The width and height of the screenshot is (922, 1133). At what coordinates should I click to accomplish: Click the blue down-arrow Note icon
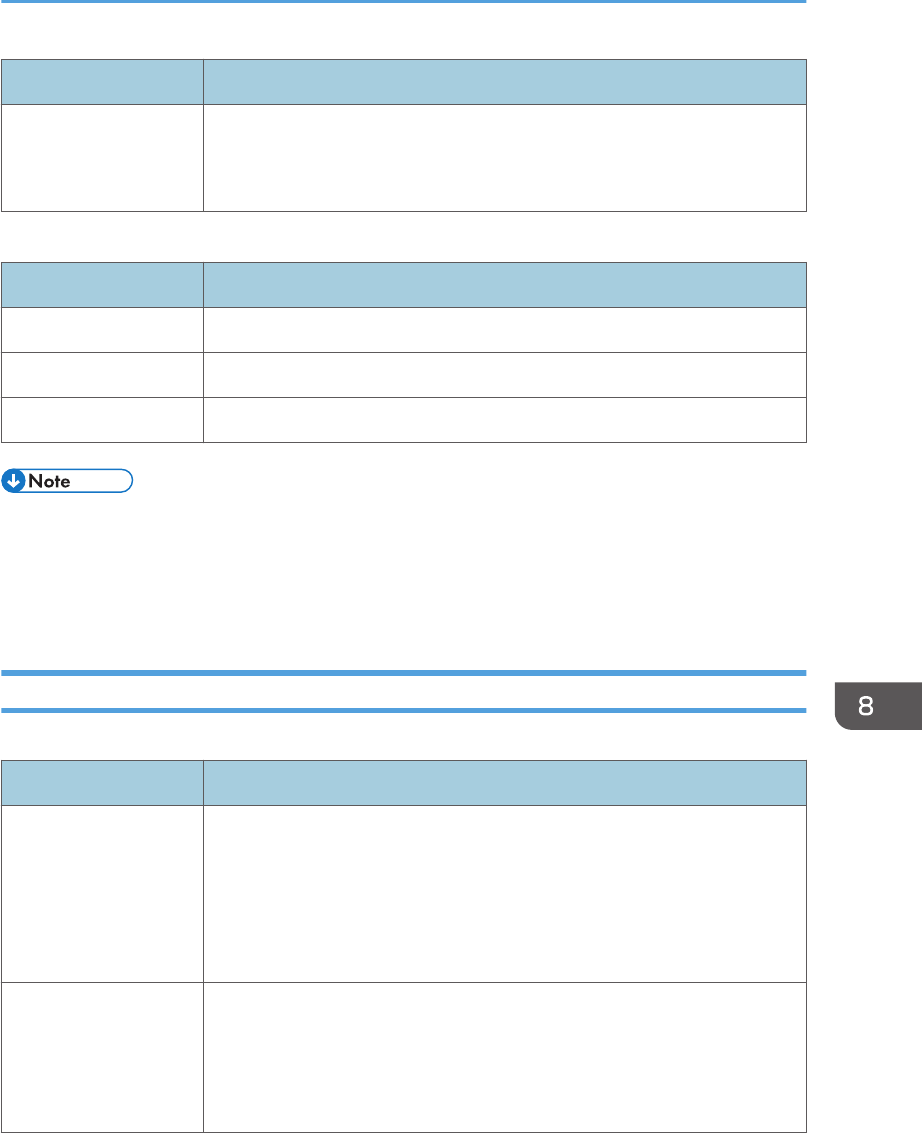click(x=13, y=481)
